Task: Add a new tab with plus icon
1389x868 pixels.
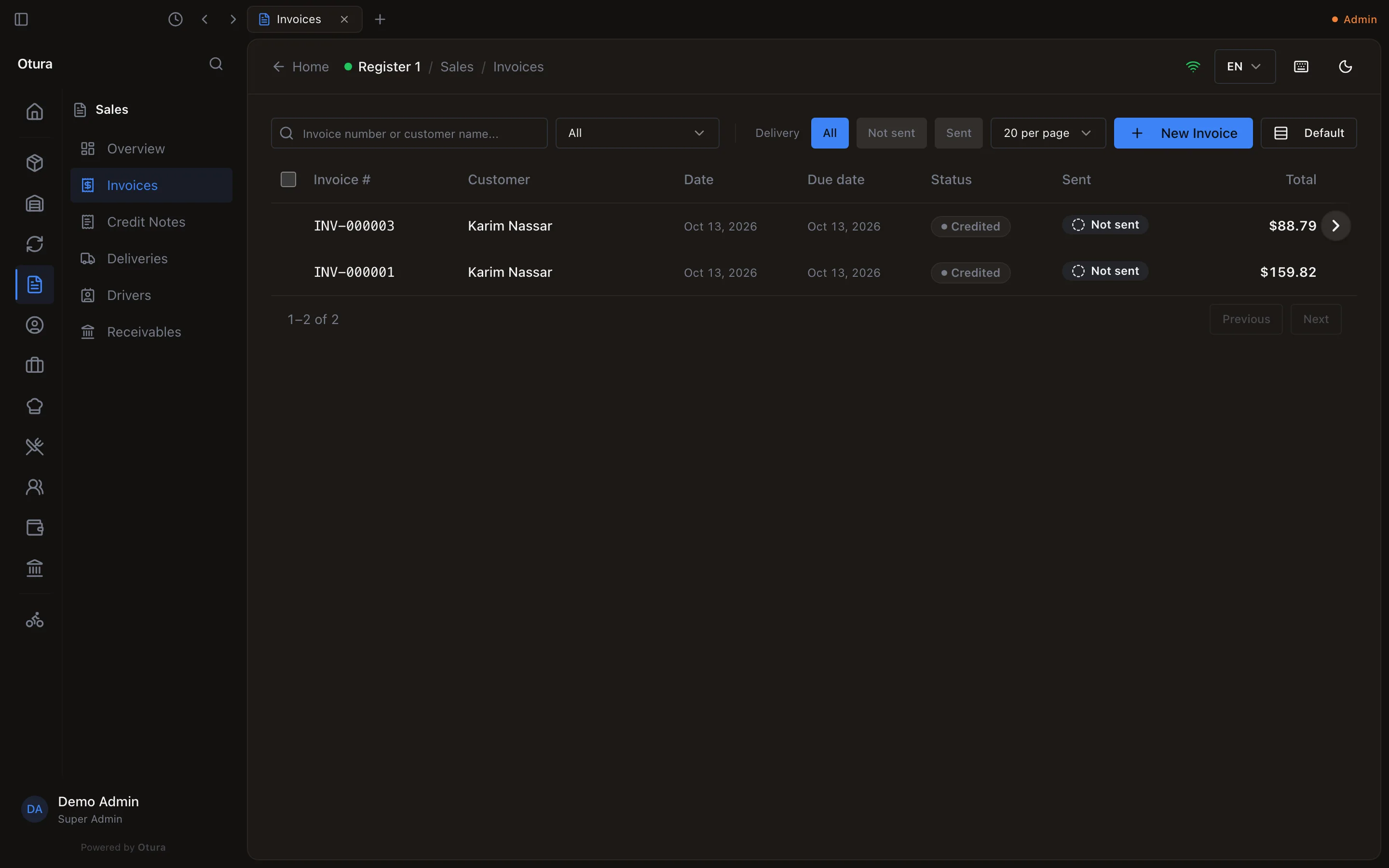Action: click(380, 19)
